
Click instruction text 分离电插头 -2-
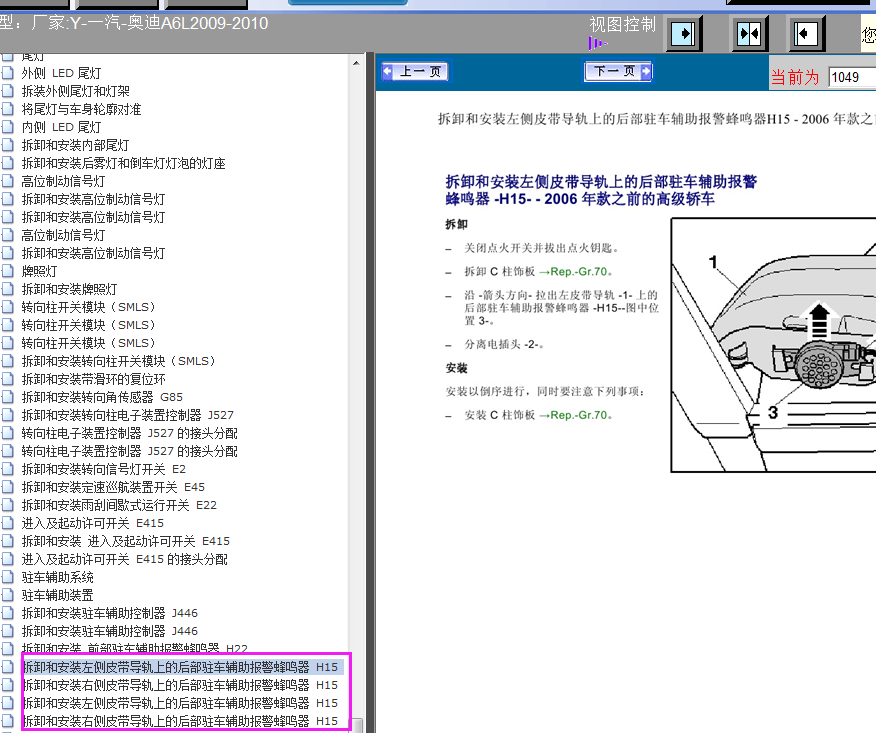(x=504, y=345)
